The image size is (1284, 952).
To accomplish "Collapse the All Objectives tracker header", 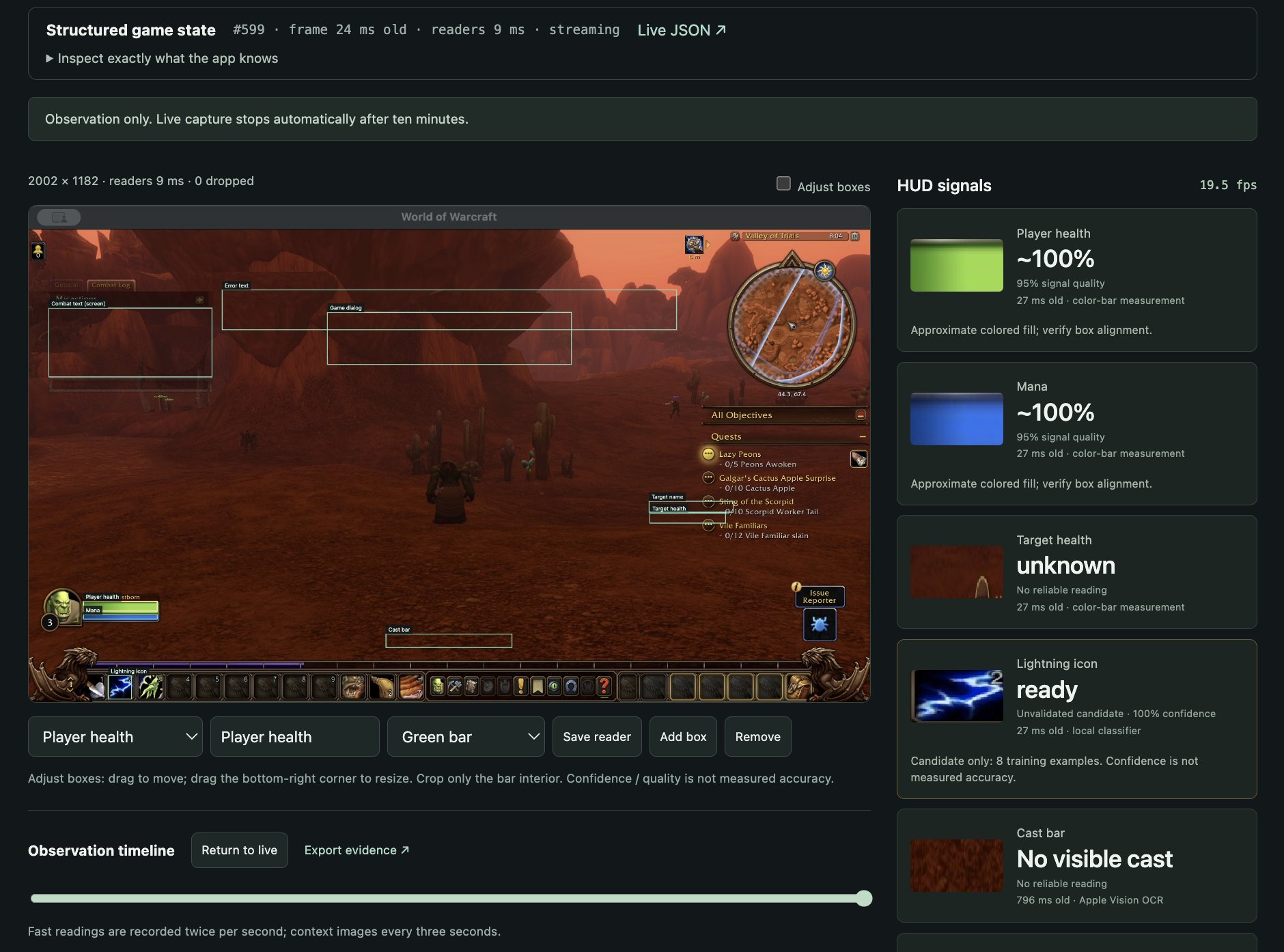I will point(861,415).
